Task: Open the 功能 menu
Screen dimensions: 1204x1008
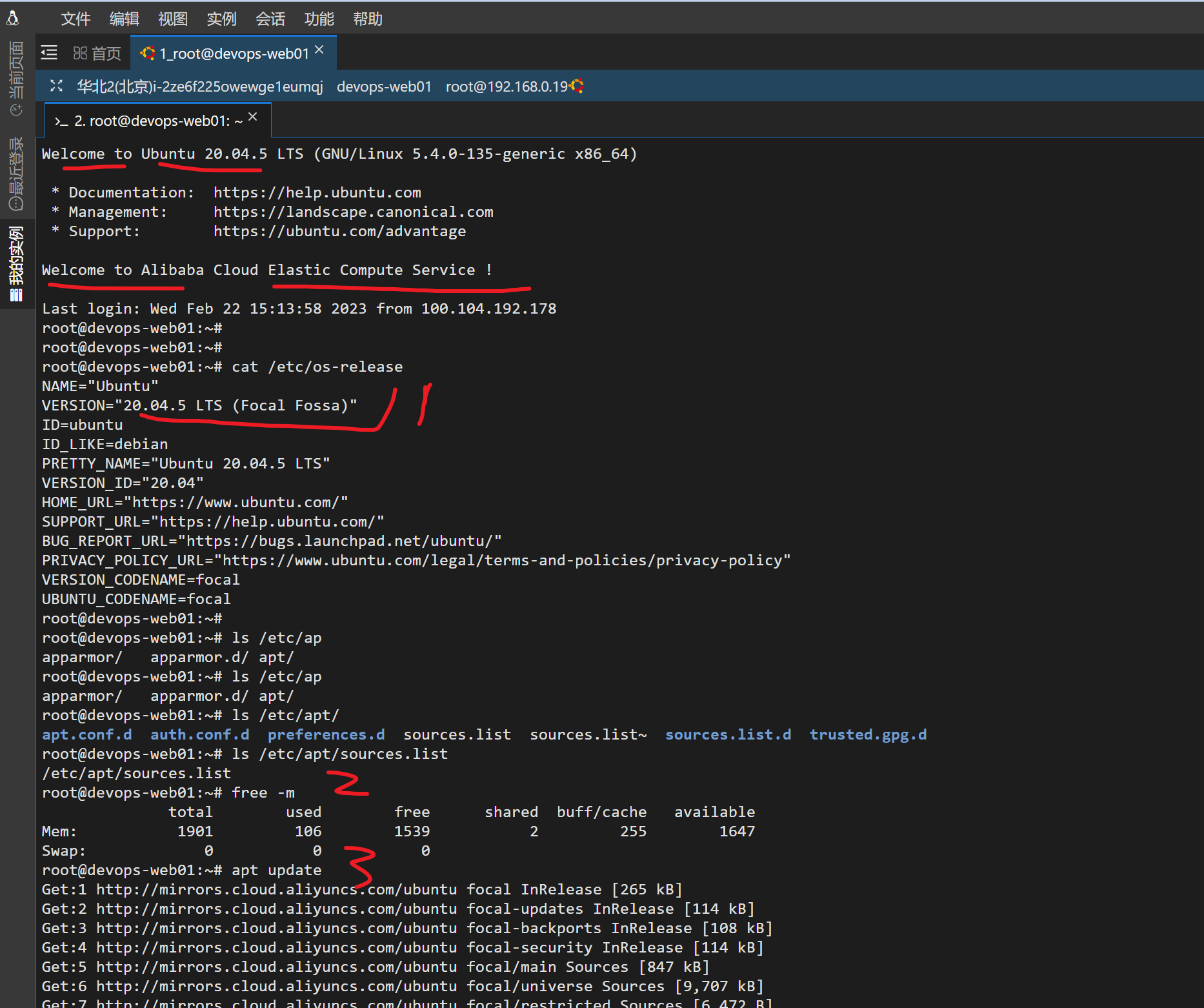Action: coord(319,19)
